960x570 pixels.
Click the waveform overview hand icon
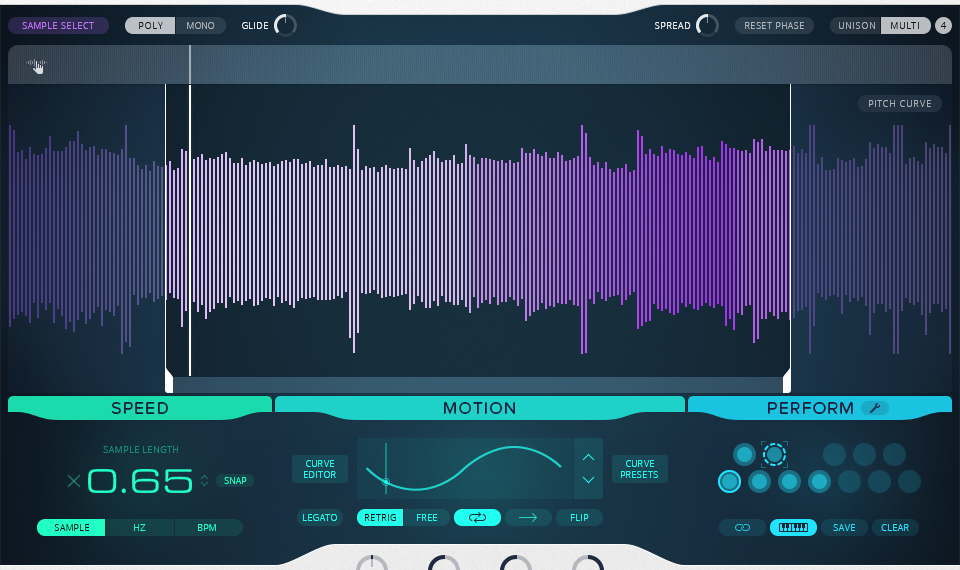pos(37,66)
